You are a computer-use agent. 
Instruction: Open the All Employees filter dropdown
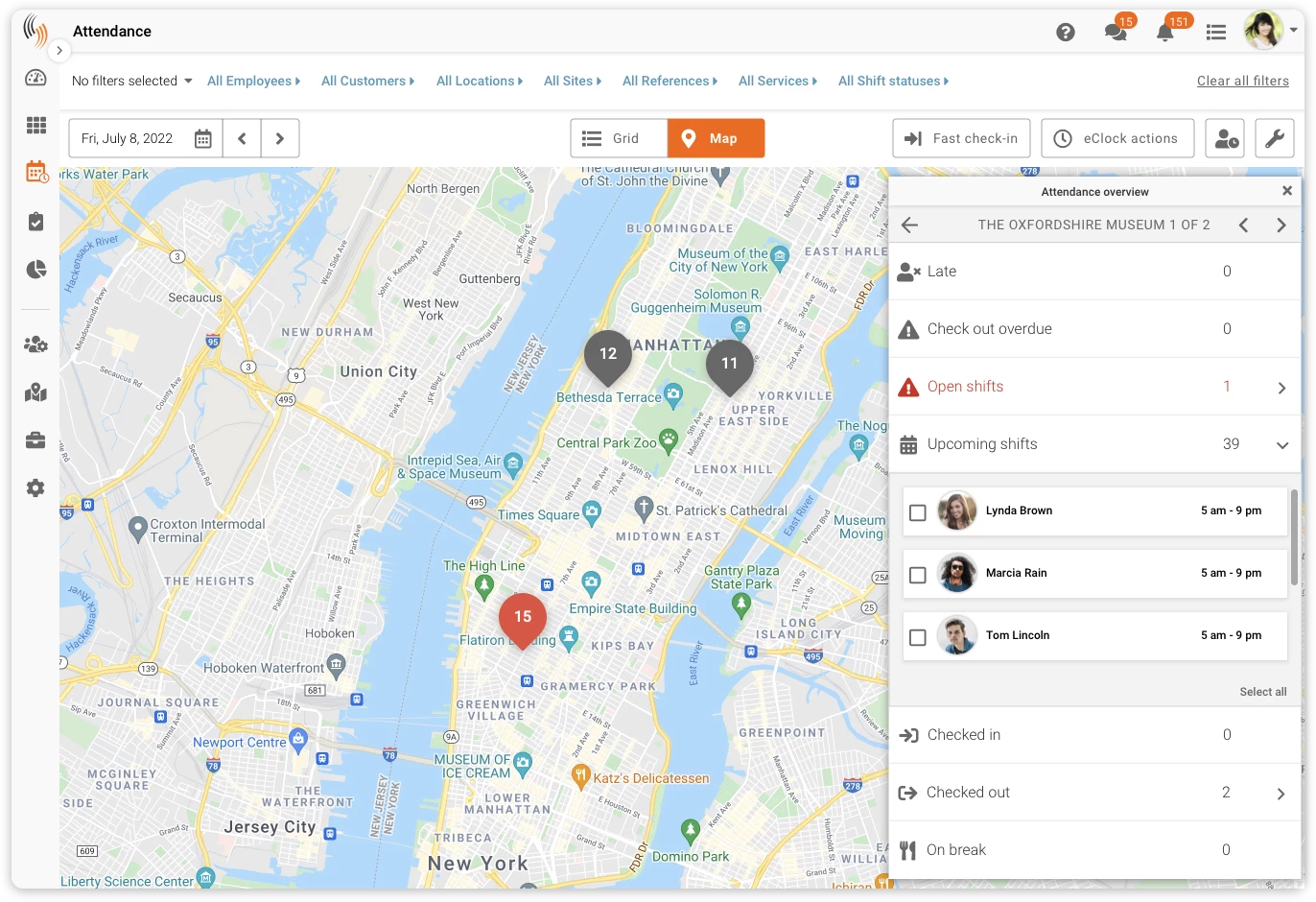pyautogui.click(x=254, y=81)
